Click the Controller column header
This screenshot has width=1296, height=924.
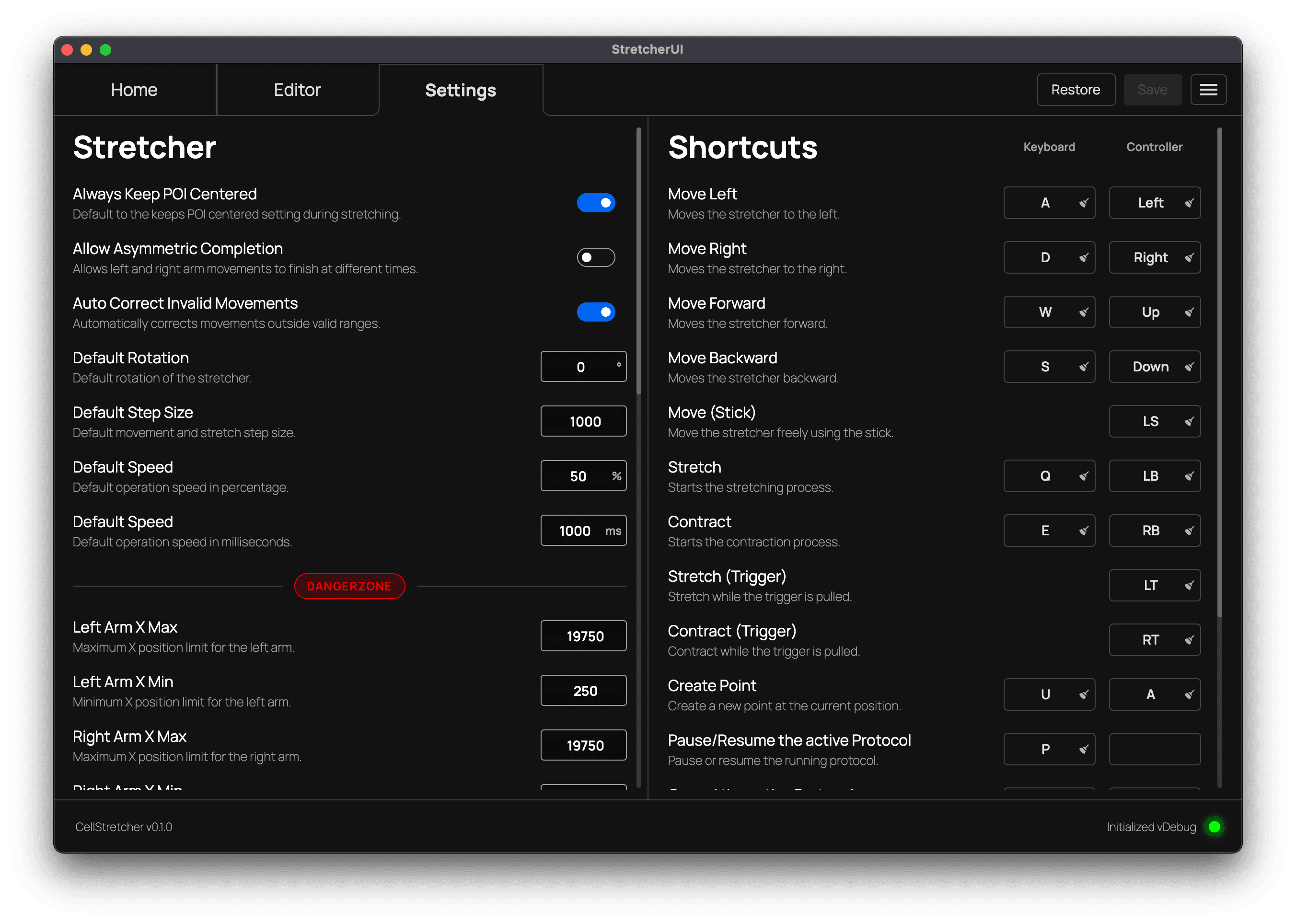tap(1154, 147)
